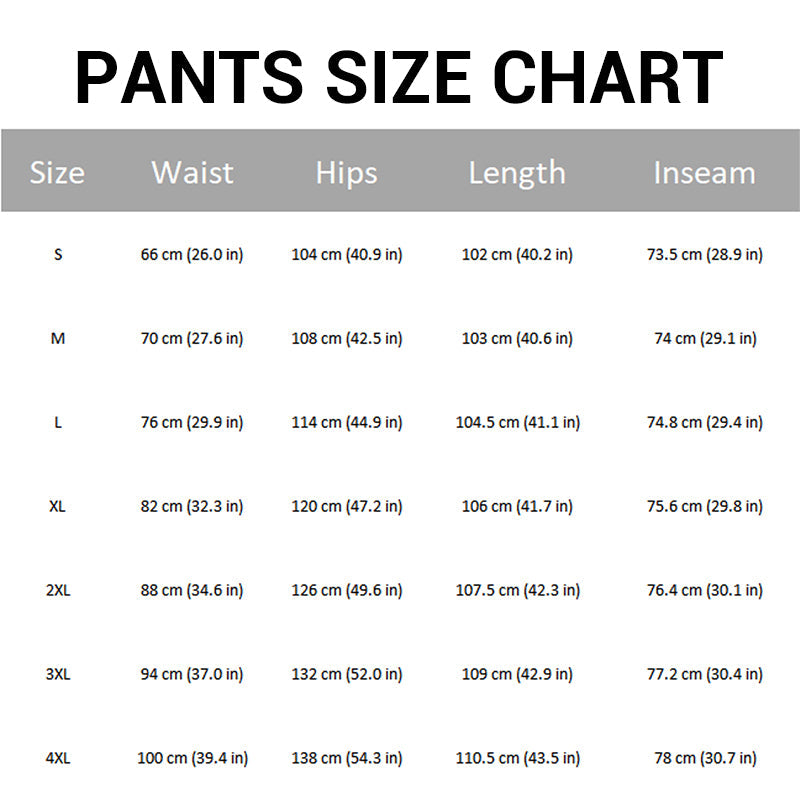Select the M size row label
The height and width of the screenshot is (800, 800).
pyautogui.click(x=58, y=338)
